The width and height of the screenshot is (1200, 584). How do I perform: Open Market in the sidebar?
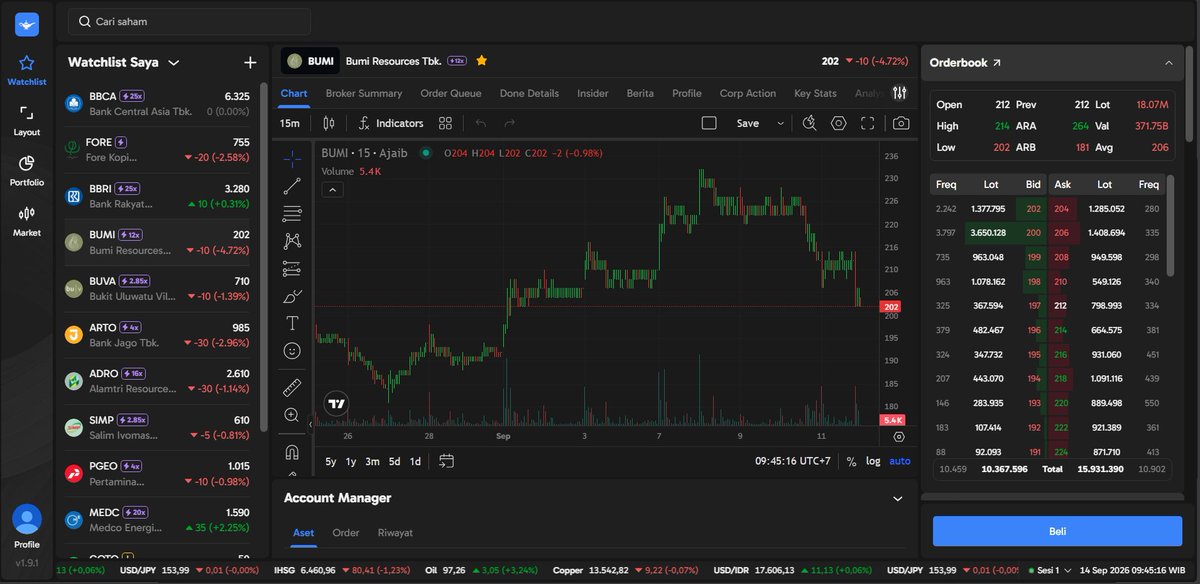[x=27, y=221]
